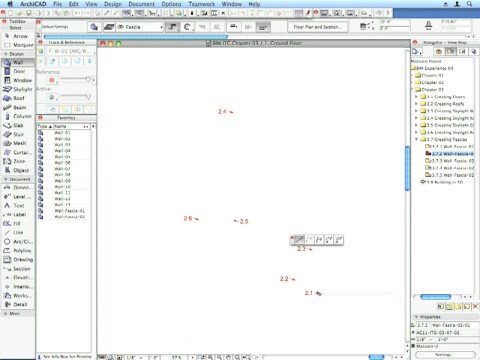
Task: Adjust the Reference intensity slider
Action: click(x=76, y=80)
